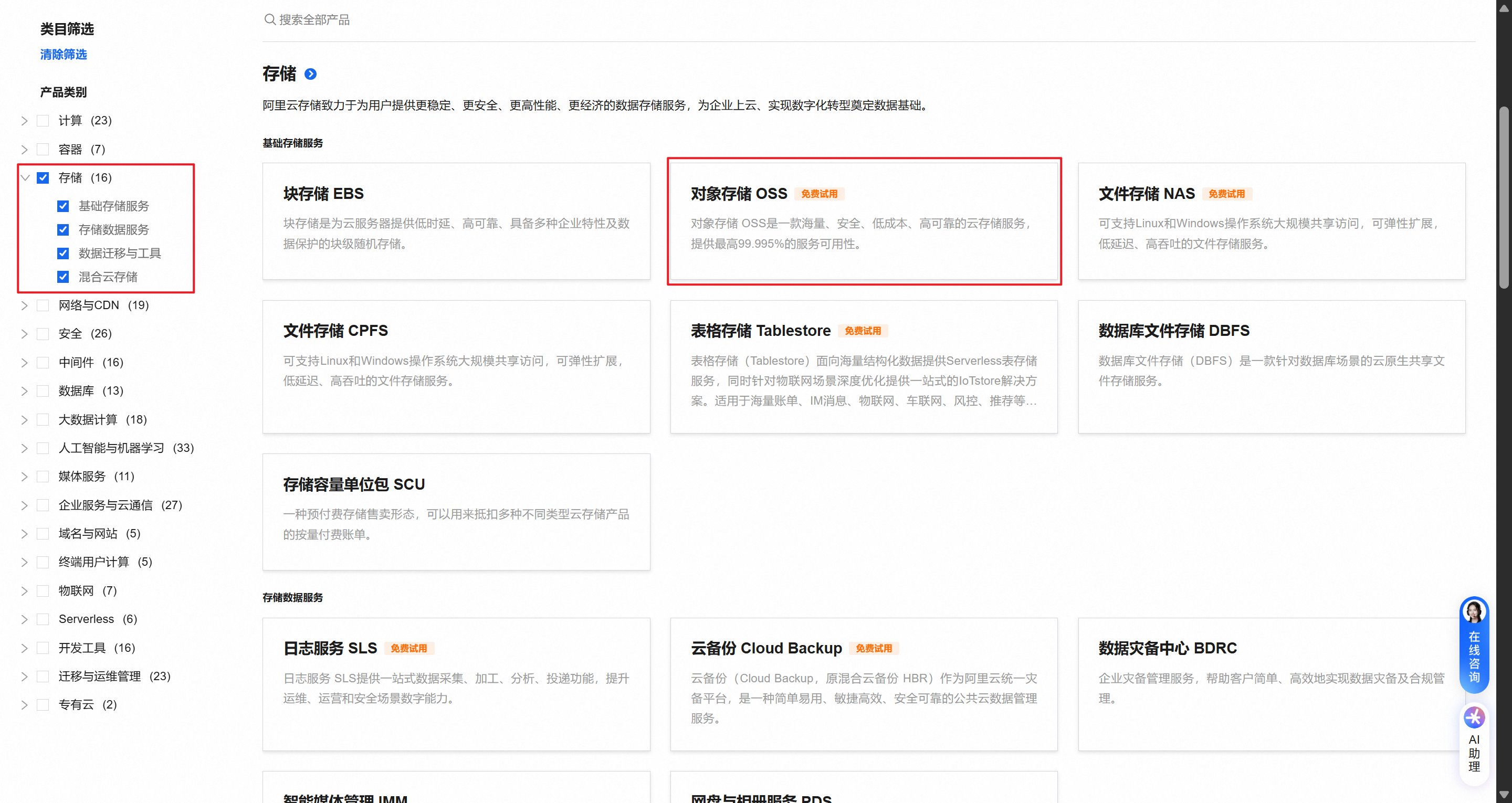1512x803 pixels.
Task: Expand the 大数据计算 category chevron
Action: [x=25, y=420]
